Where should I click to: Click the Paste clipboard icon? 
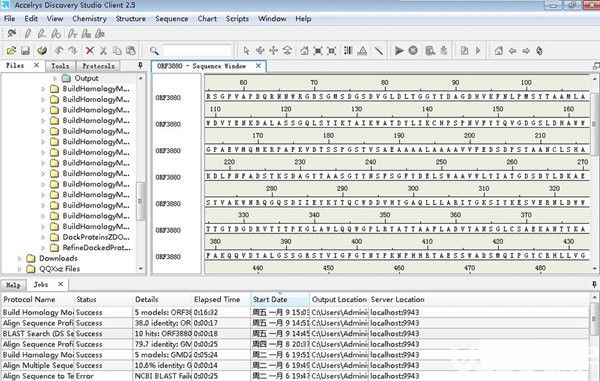[131, 50]
